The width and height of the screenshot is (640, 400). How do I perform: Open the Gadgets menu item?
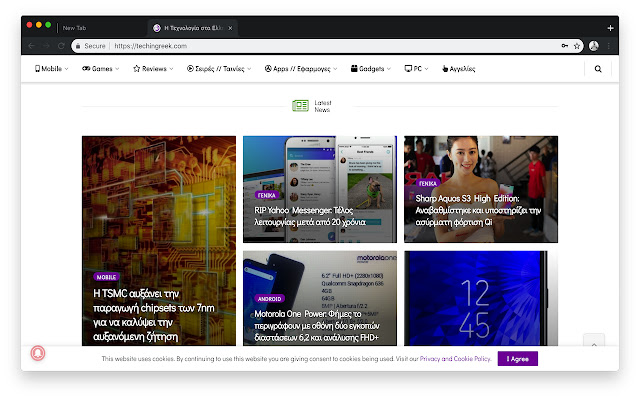point(371,69)
